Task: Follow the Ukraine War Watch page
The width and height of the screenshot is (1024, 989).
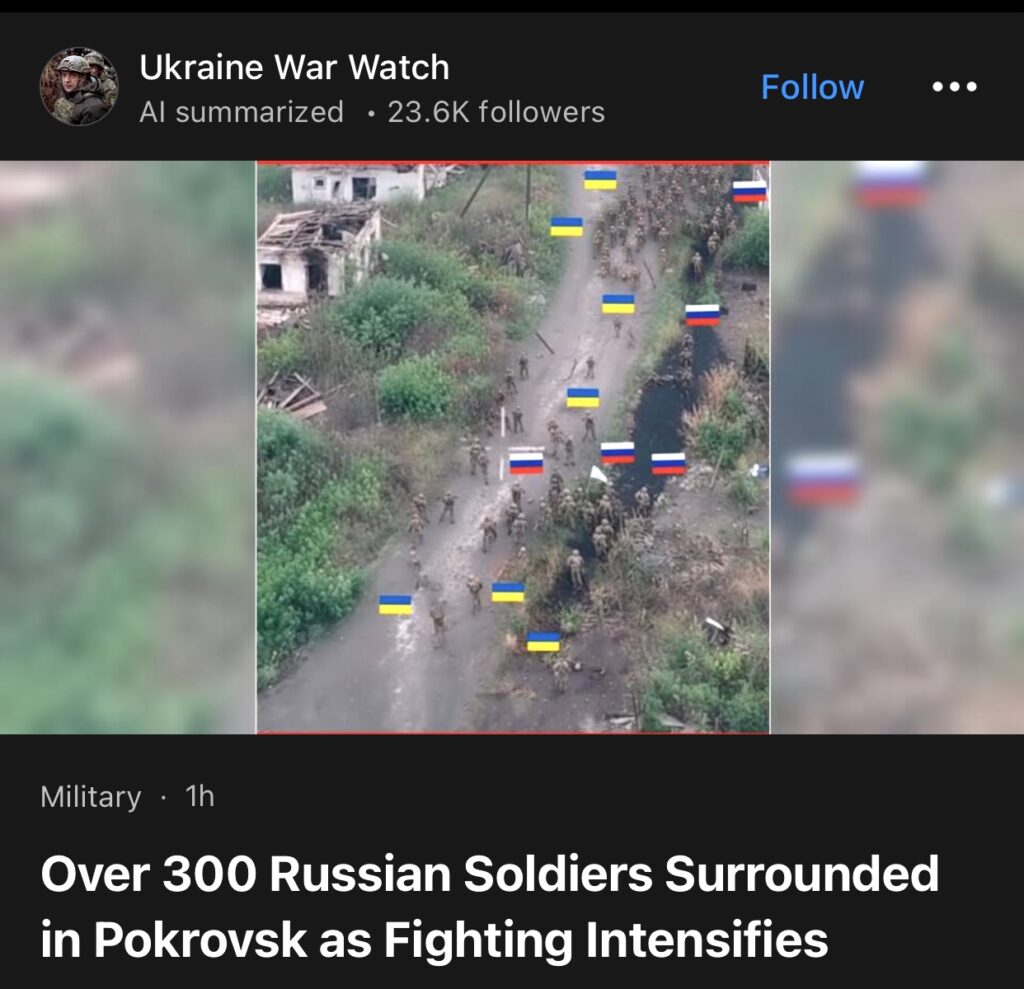Action: coord(812,87)
